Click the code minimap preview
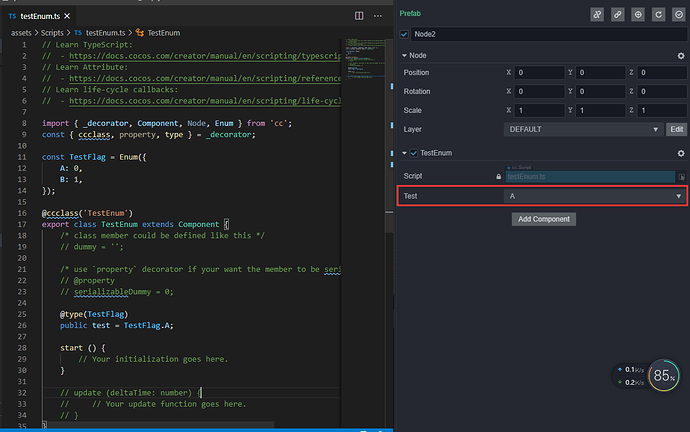This screenshot has width=690, height=432. 365,59
